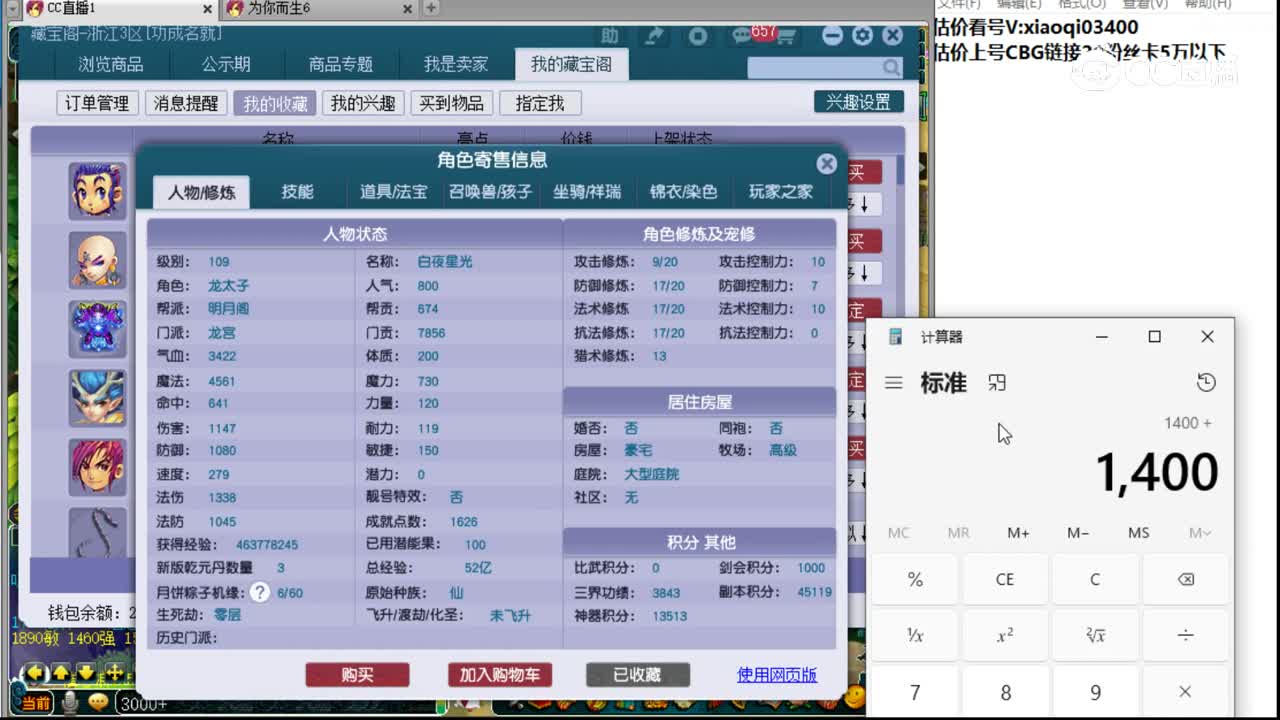Click the question mark beside 月饼粽子机缘
The height and width of the screenshot is (720, 1280).
[258, 592]
